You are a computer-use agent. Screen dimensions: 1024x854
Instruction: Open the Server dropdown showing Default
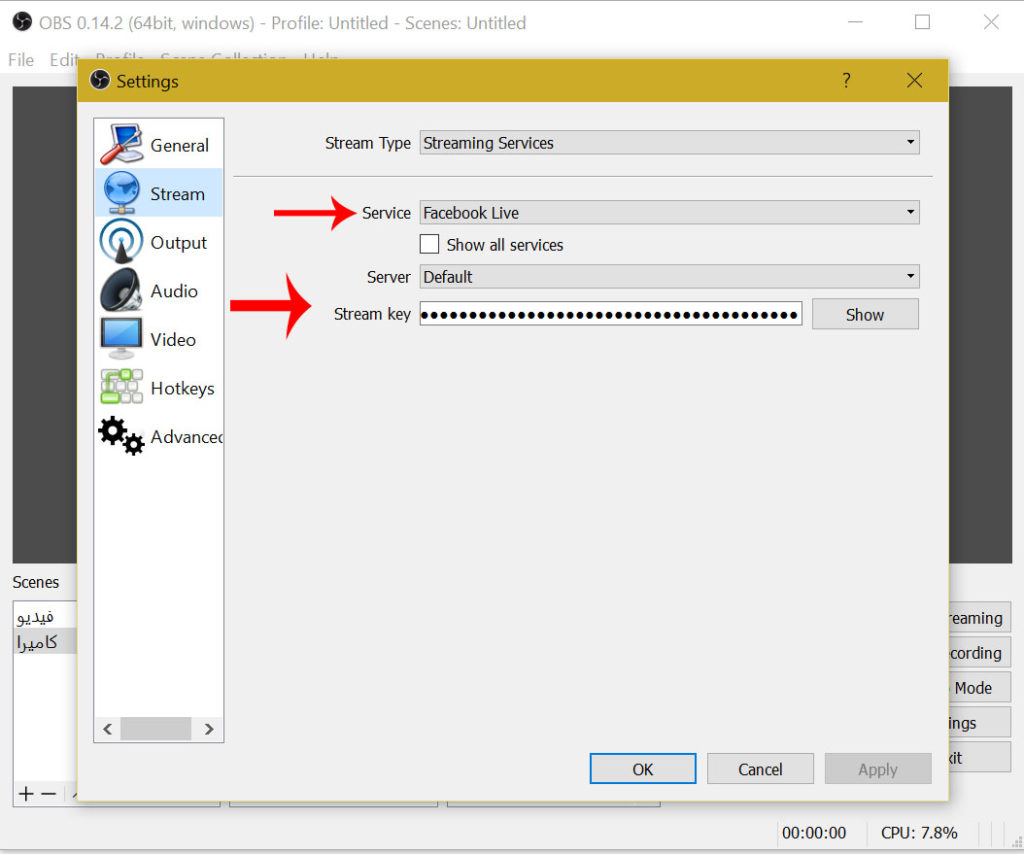[669, 276]
